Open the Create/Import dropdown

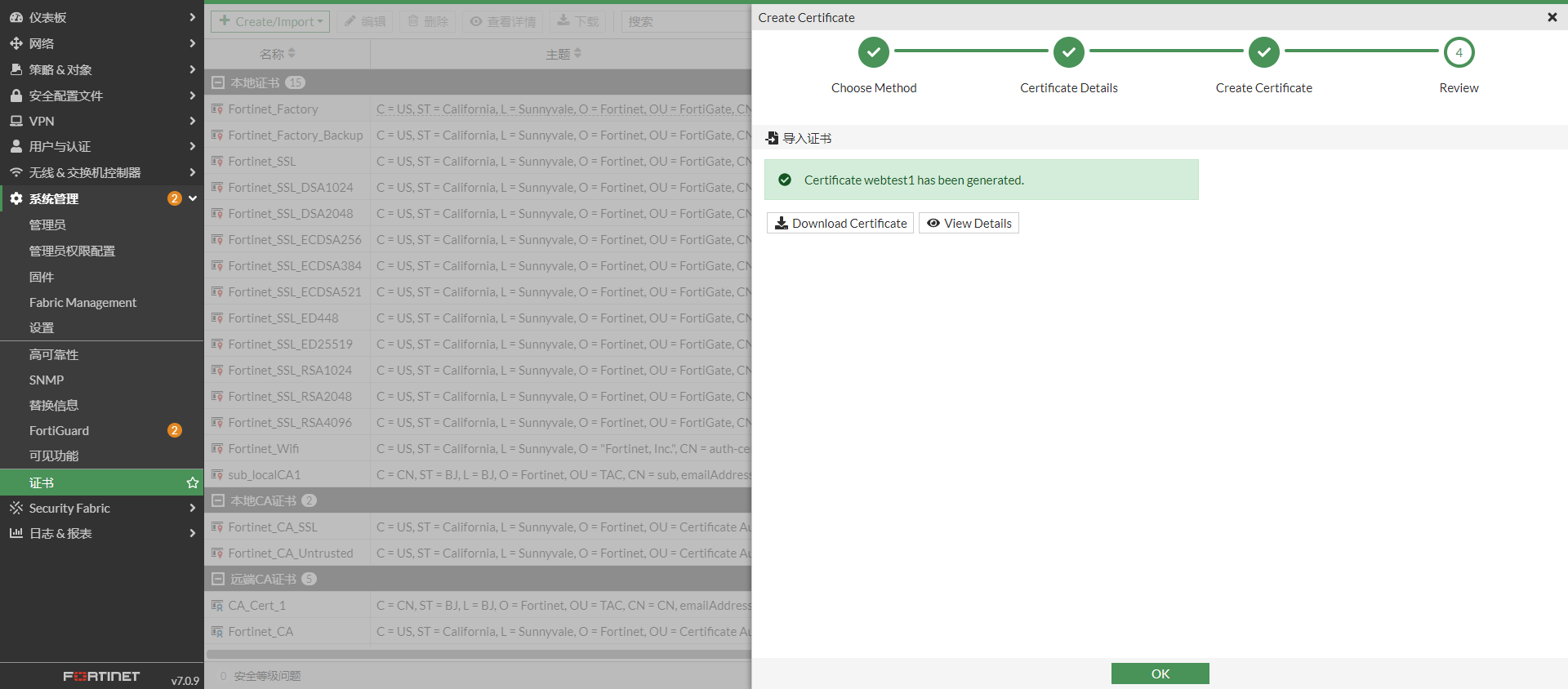pos(270,21)
